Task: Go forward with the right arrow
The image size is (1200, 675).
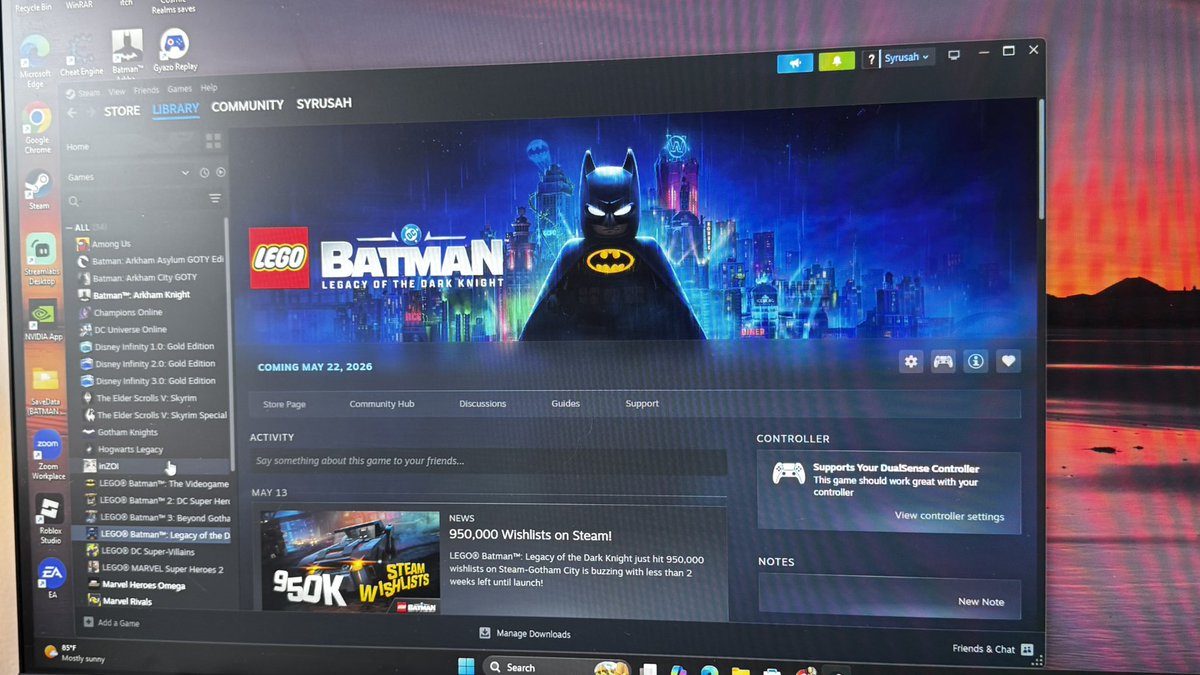Action: coord(91,112)
